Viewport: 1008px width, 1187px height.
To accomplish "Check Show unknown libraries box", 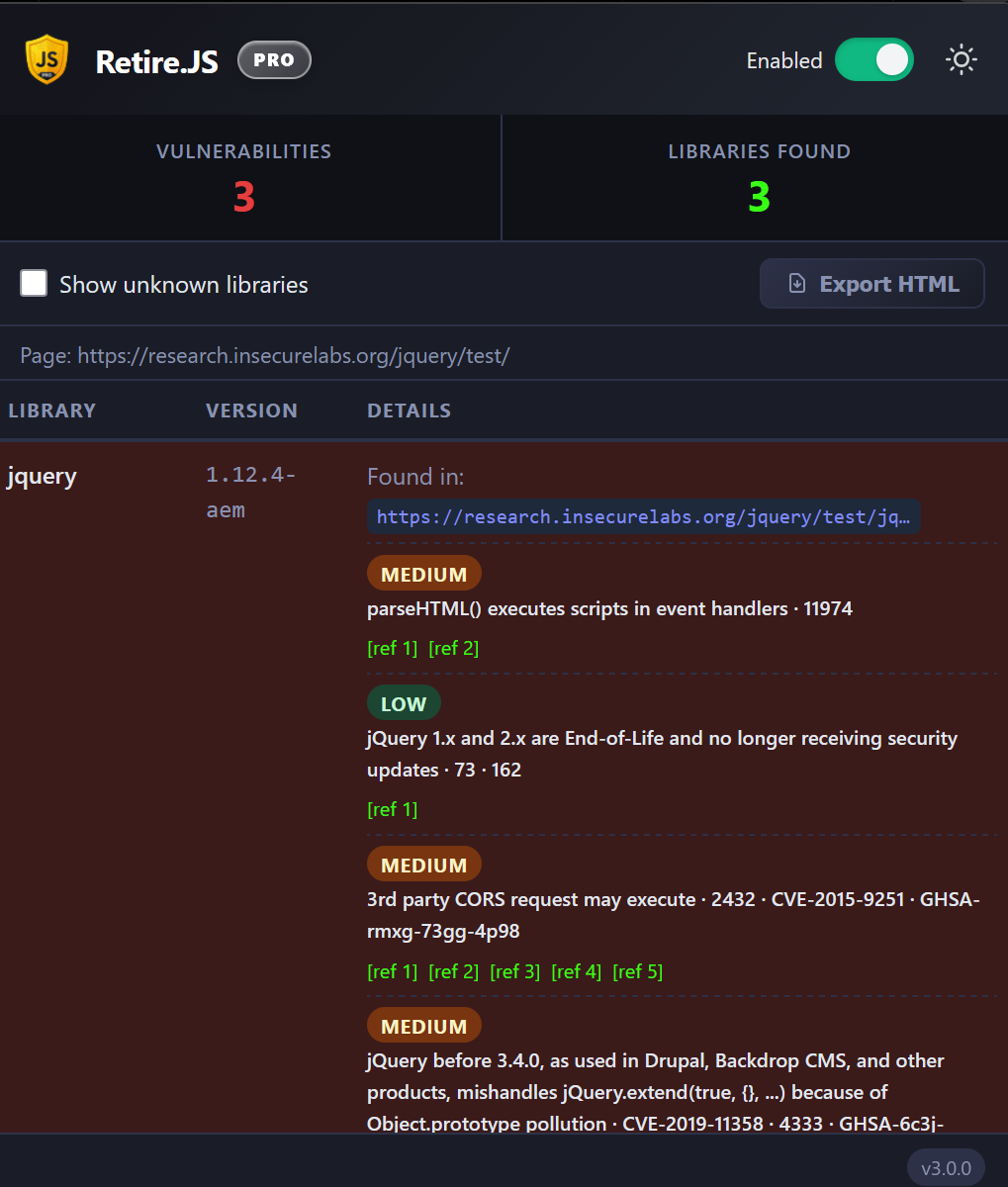I will 35,284.
